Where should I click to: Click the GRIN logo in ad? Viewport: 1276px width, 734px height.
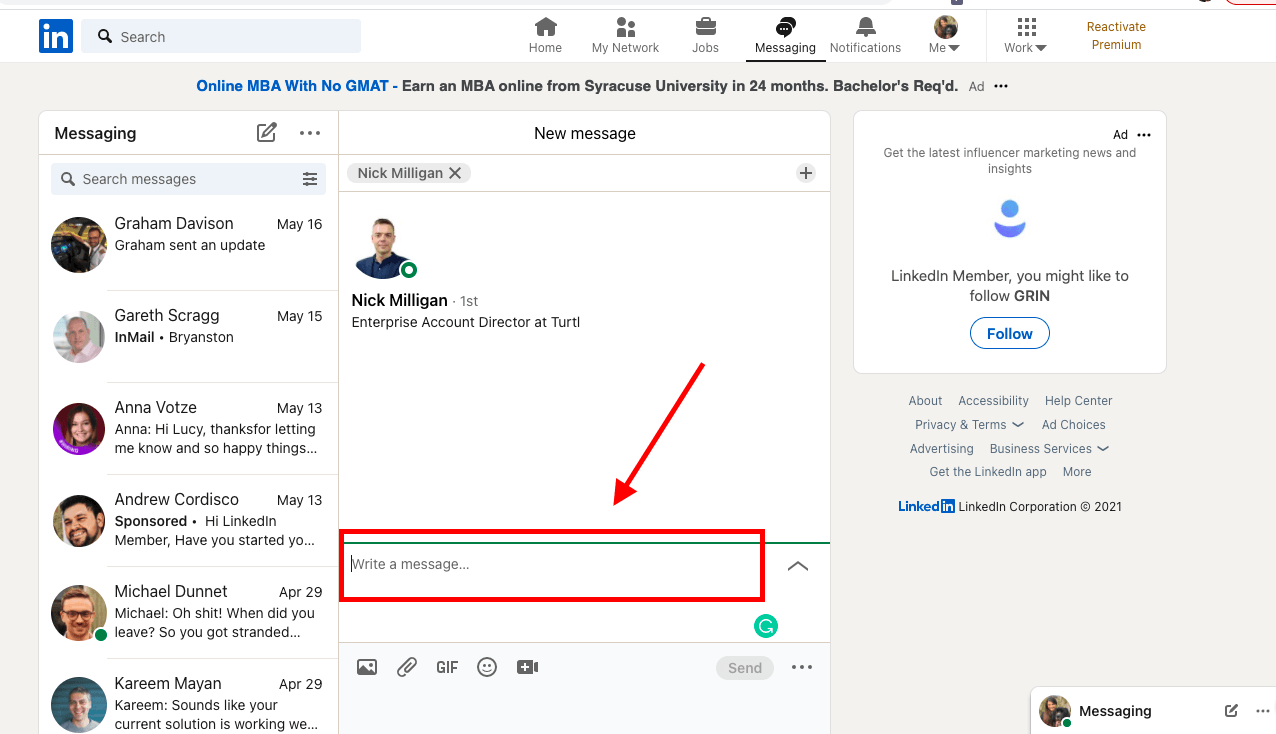[1010, 218]
